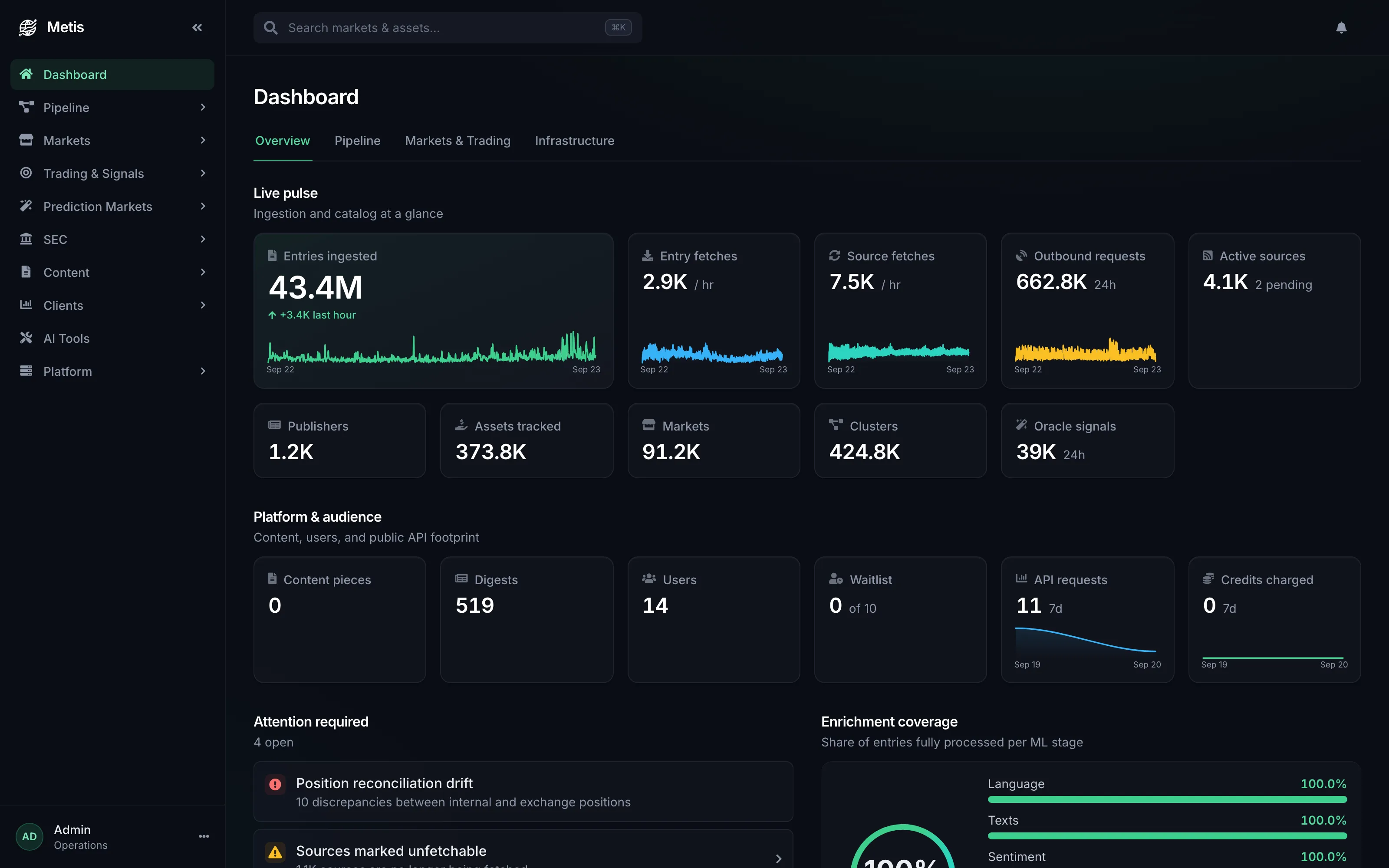The image size is (1389, 868).
Task: Click the yellow warning icon on unfetchable sources
Action: point(276,852)
